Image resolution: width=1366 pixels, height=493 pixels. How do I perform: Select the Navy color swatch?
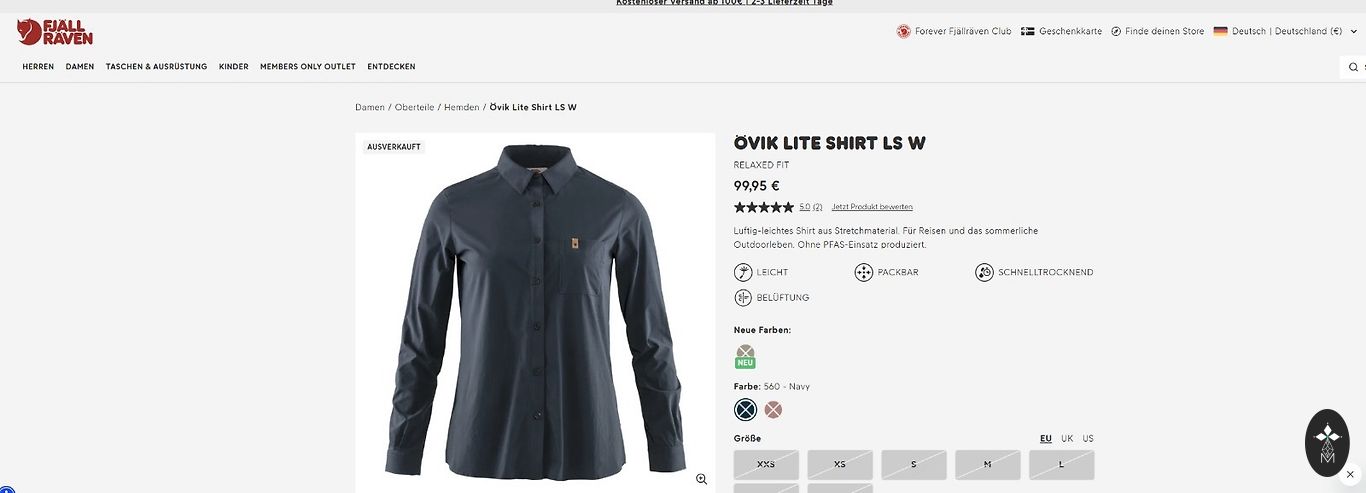[745, 409]
